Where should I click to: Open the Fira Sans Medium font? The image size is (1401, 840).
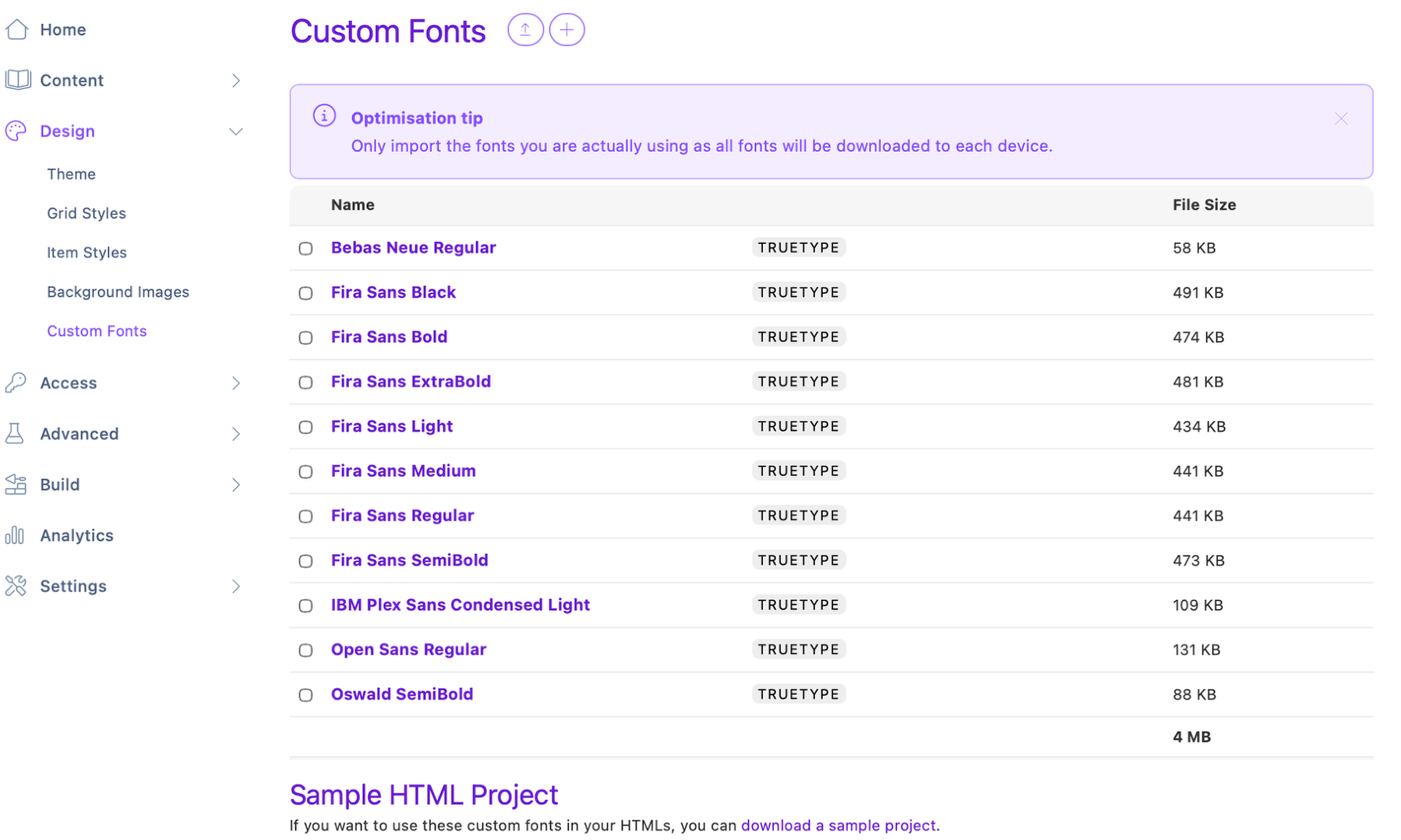[403, 471]
